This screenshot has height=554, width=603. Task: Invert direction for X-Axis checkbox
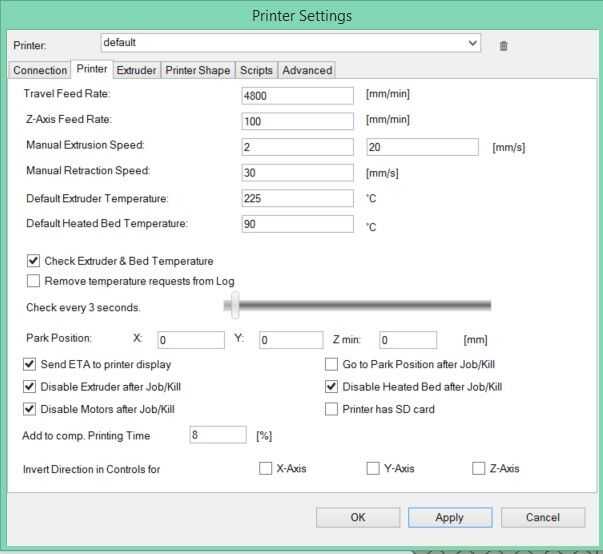tap(265, 468)
